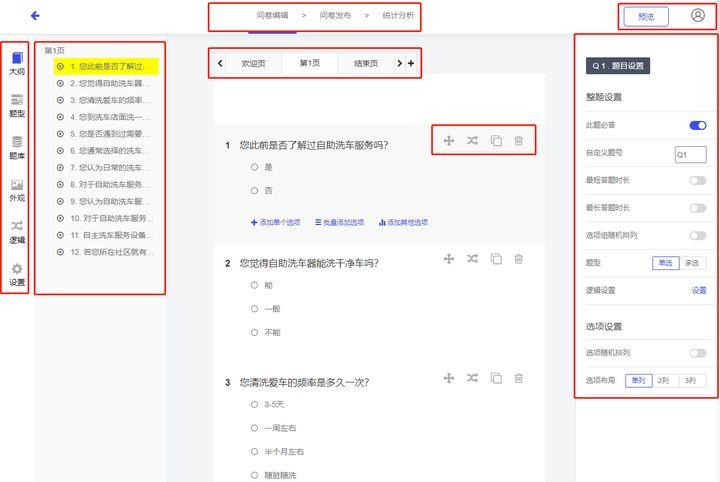Enable 最短答题时长 switch

click(x=698, y=180)
